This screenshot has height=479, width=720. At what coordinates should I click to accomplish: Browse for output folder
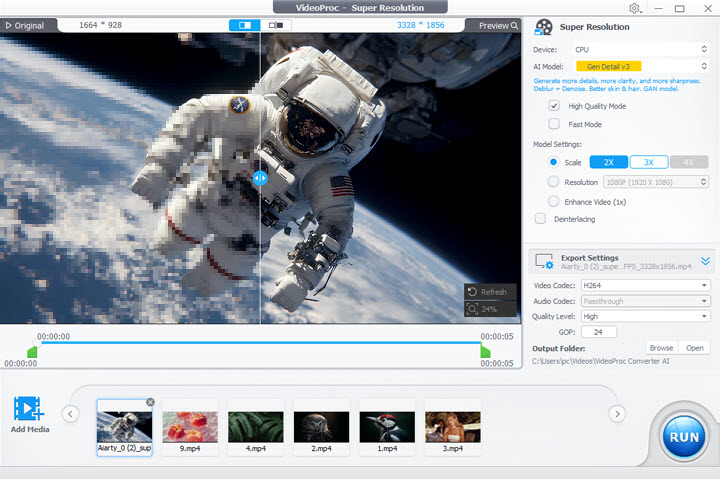click(x=662, y=348)
